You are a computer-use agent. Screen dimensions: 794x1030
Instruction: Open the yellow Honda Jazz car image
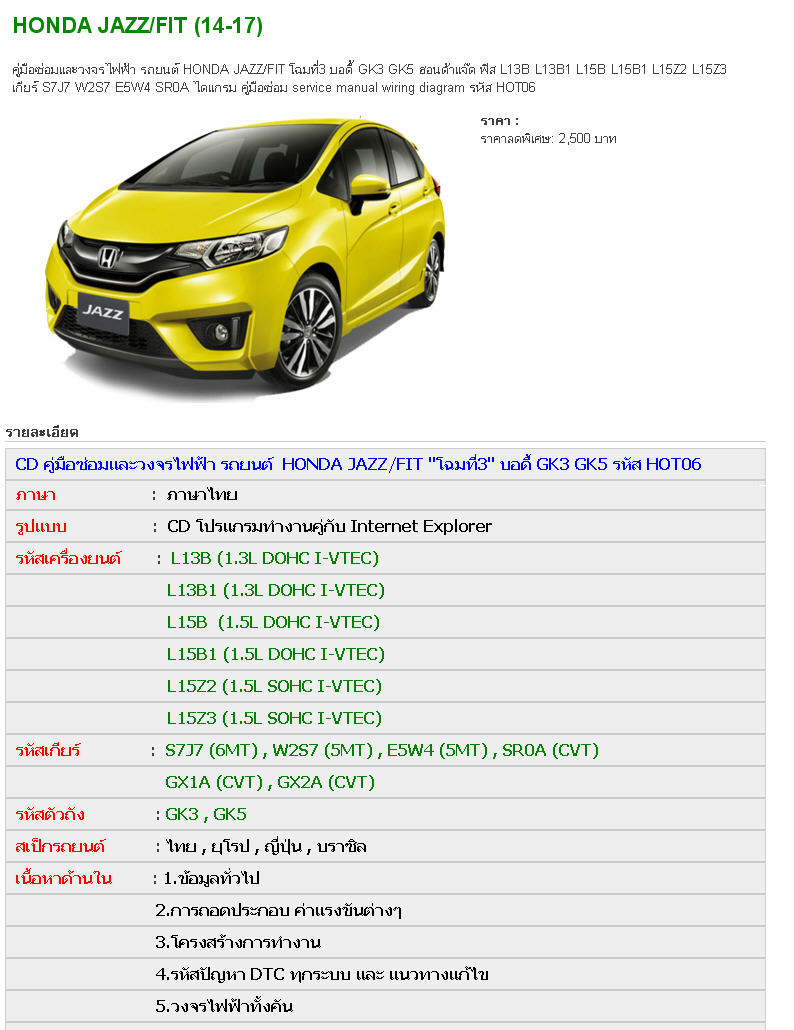coord(246,258)
